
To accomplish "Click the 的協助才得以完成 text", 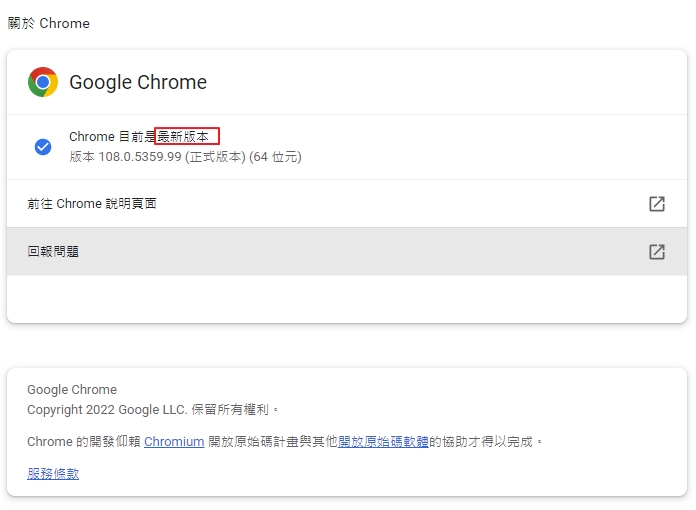I will click(486, 441).
